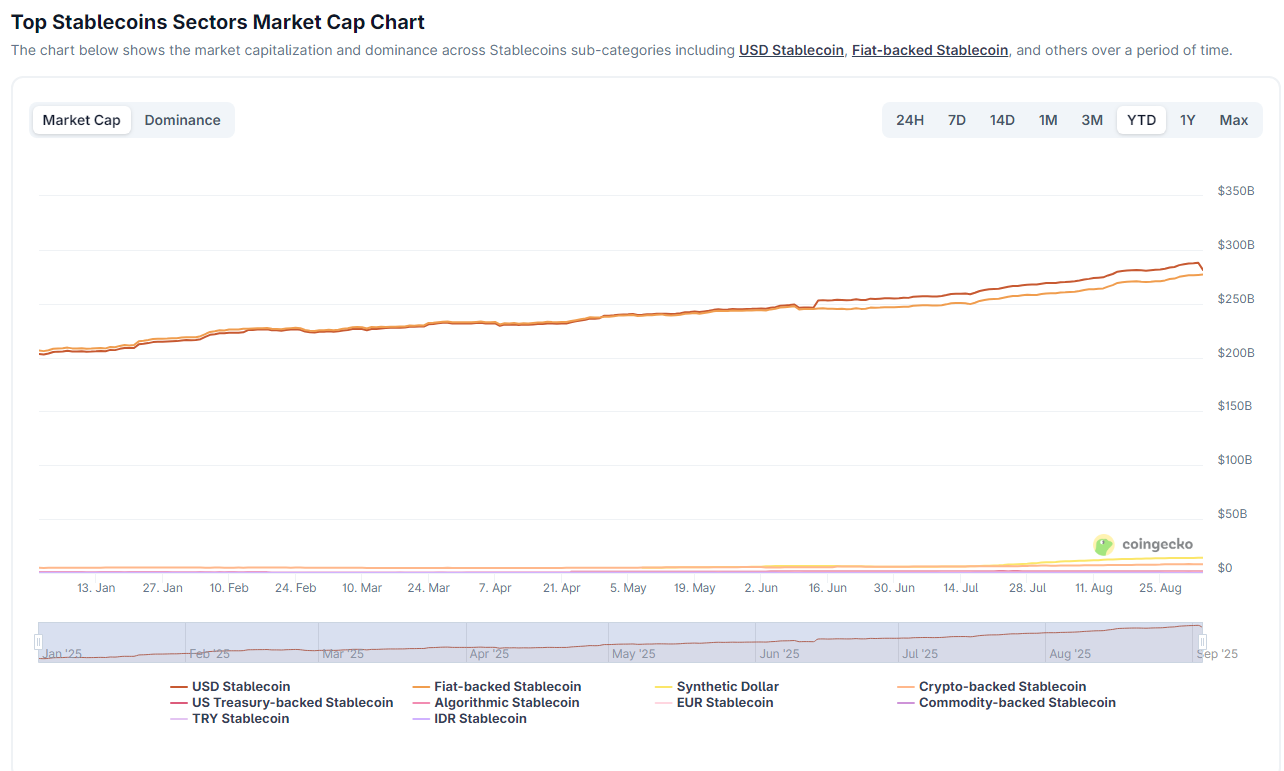Click the CoinGecko gecko logo icon
This screenshot has height=771, width=1284.
click(x=1104, y=545)
